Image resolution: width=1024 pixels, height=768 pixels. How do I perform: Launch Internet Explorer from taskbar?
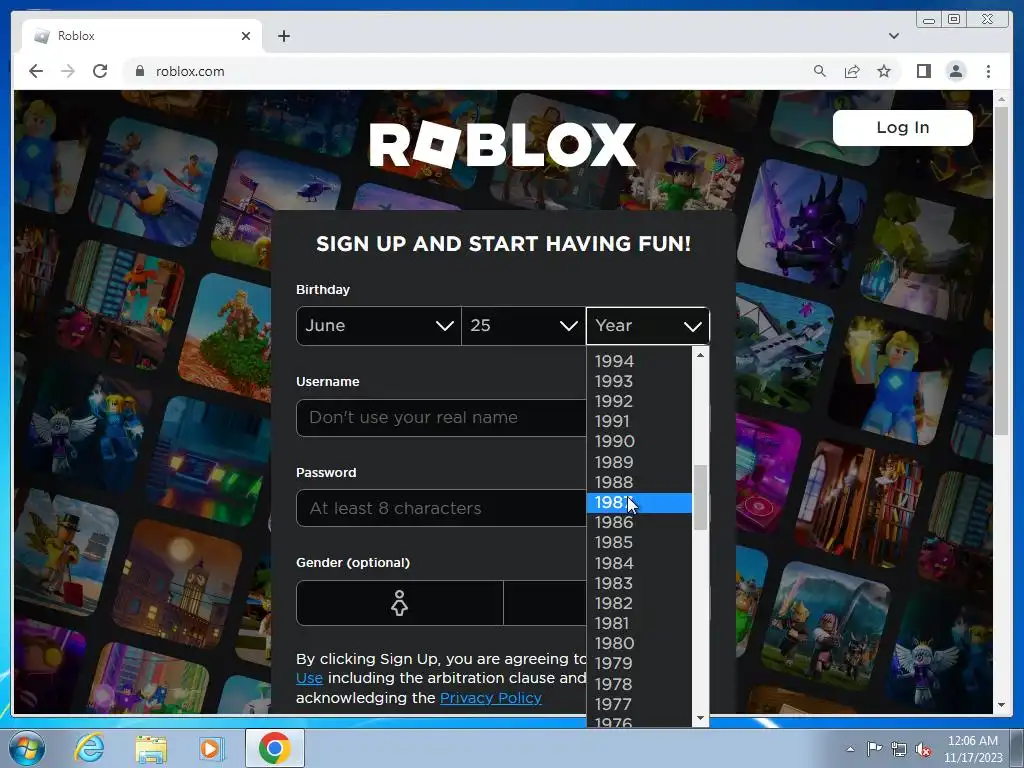click(x=89, y=748)
